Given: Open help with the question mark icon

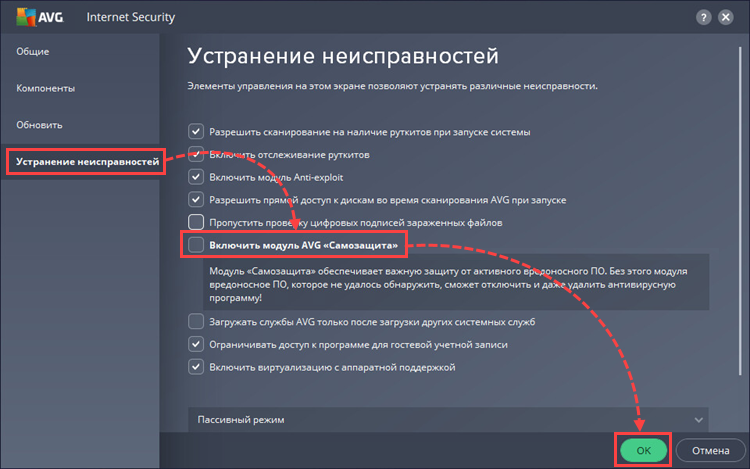Looking at the screenshot, I should click(703, 18).
